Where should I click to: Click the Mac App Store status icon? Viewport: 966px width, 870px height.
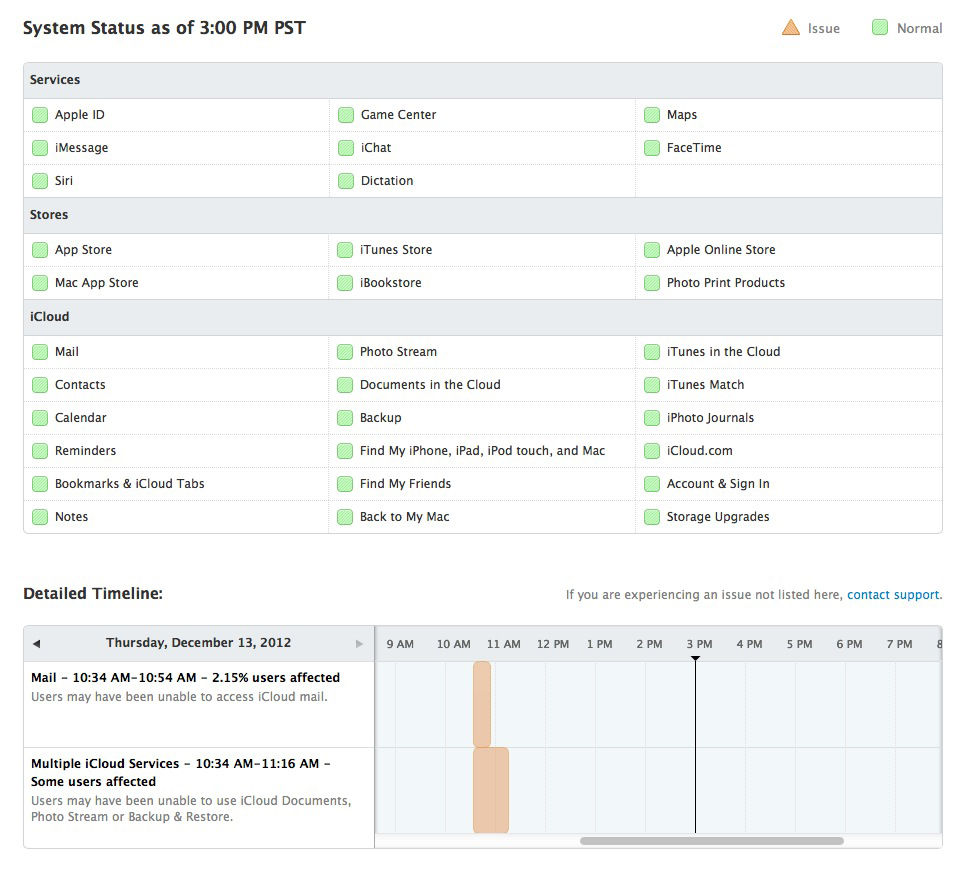coord(40,283)
